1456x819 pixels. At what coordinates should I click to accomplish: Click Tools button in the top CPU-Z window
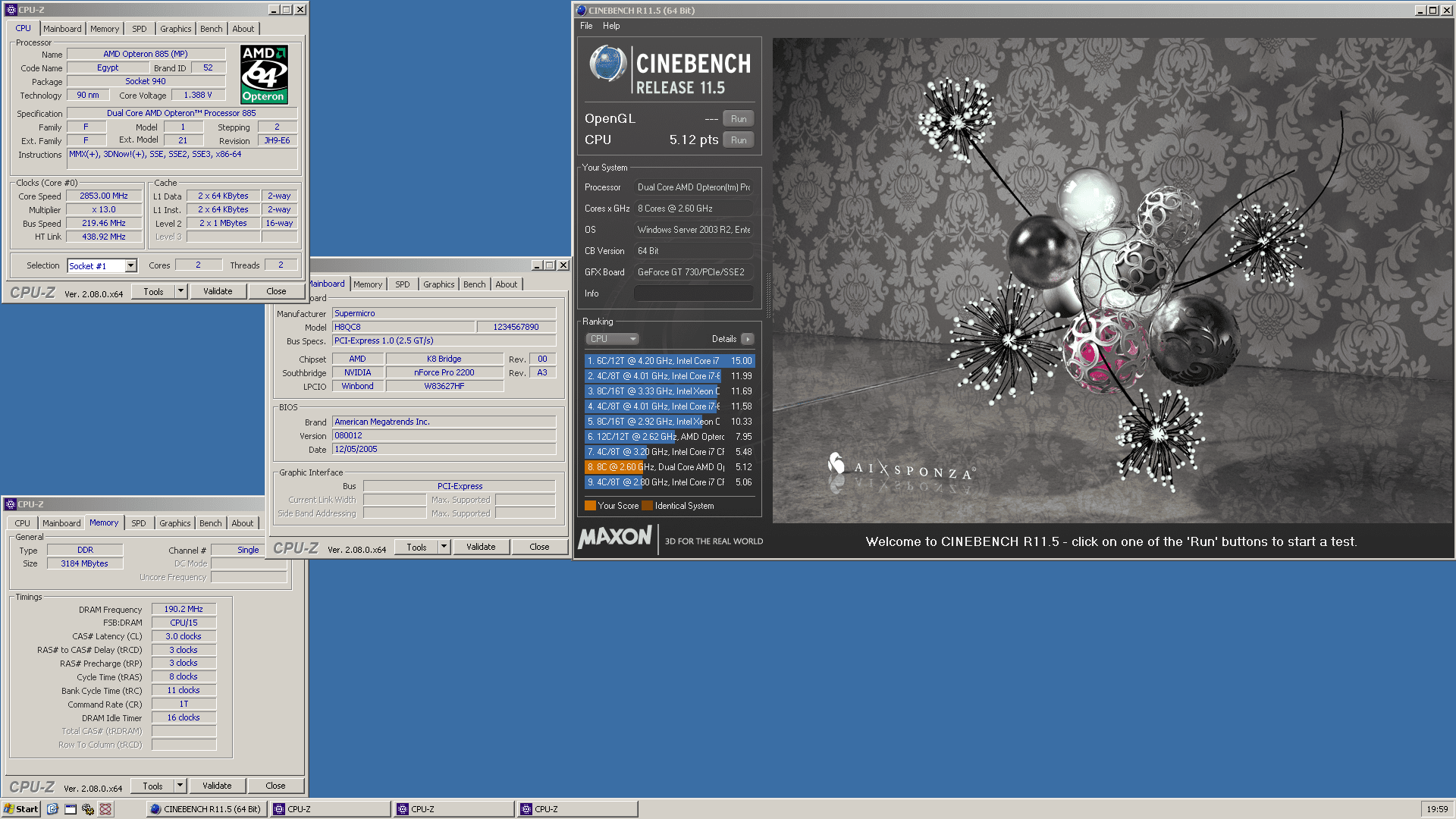(x=154, y=291)
